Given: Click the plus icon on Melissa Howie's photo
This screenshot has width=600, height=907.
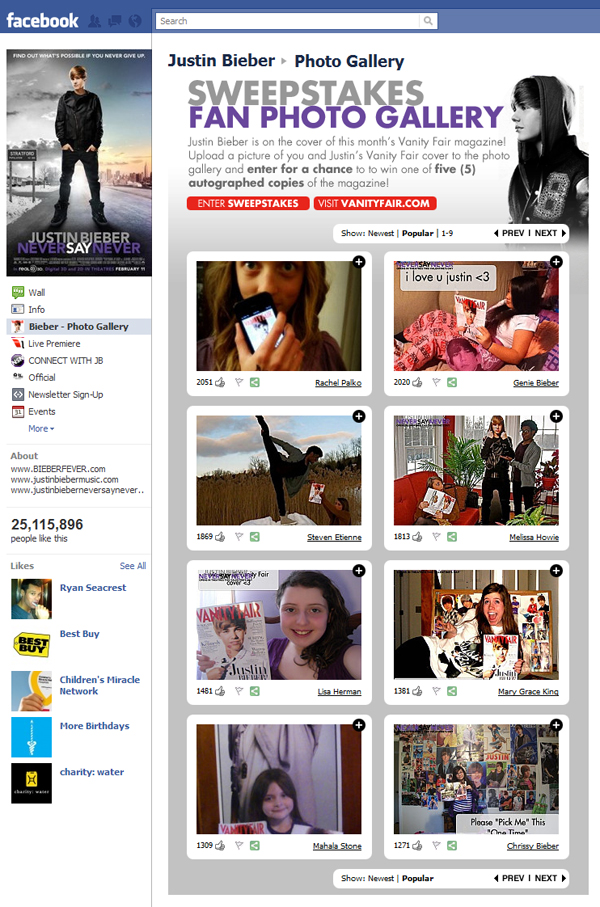Looking at the screenshot, I should [x=556, y=416].
